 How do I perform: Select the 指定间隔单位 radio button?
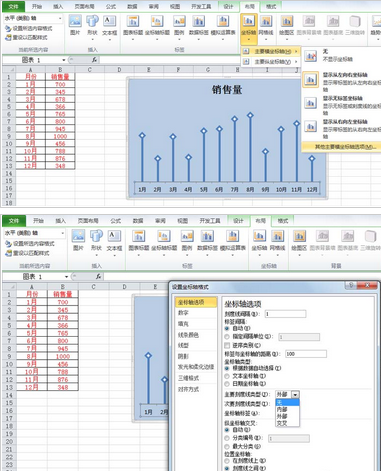[x=227, y=337]
